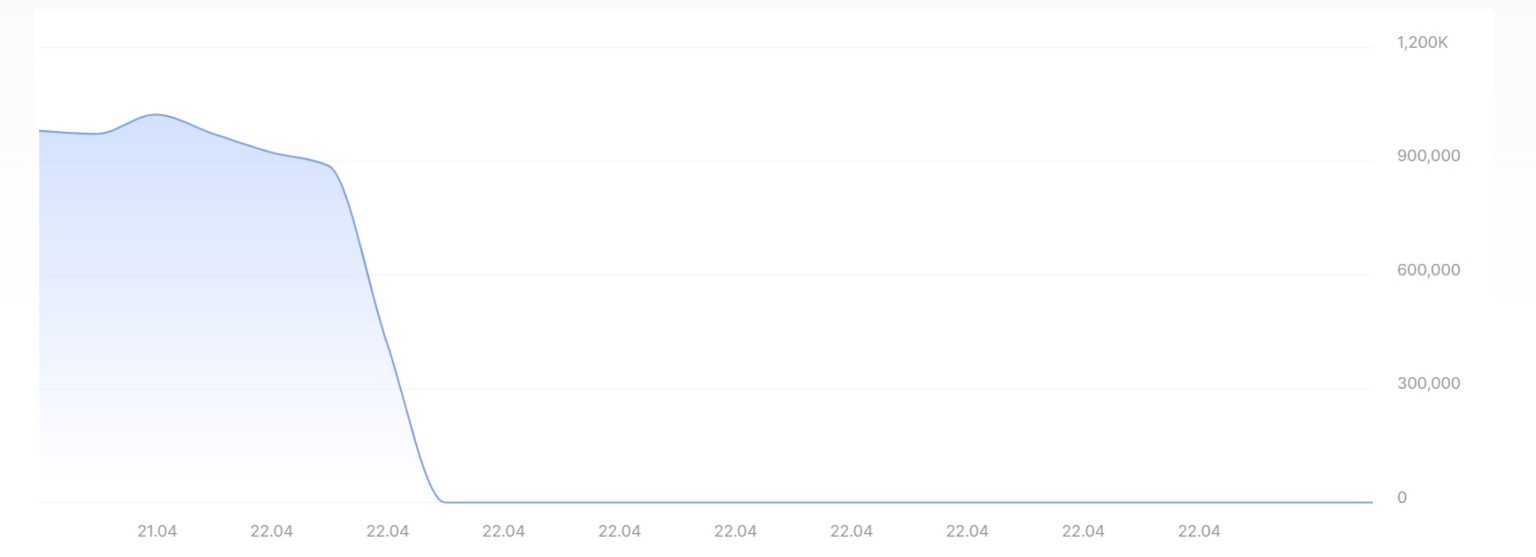Click the 0 value on y-axis
This screenshot has width=1536, height=557.
(x=1402, y=498)
